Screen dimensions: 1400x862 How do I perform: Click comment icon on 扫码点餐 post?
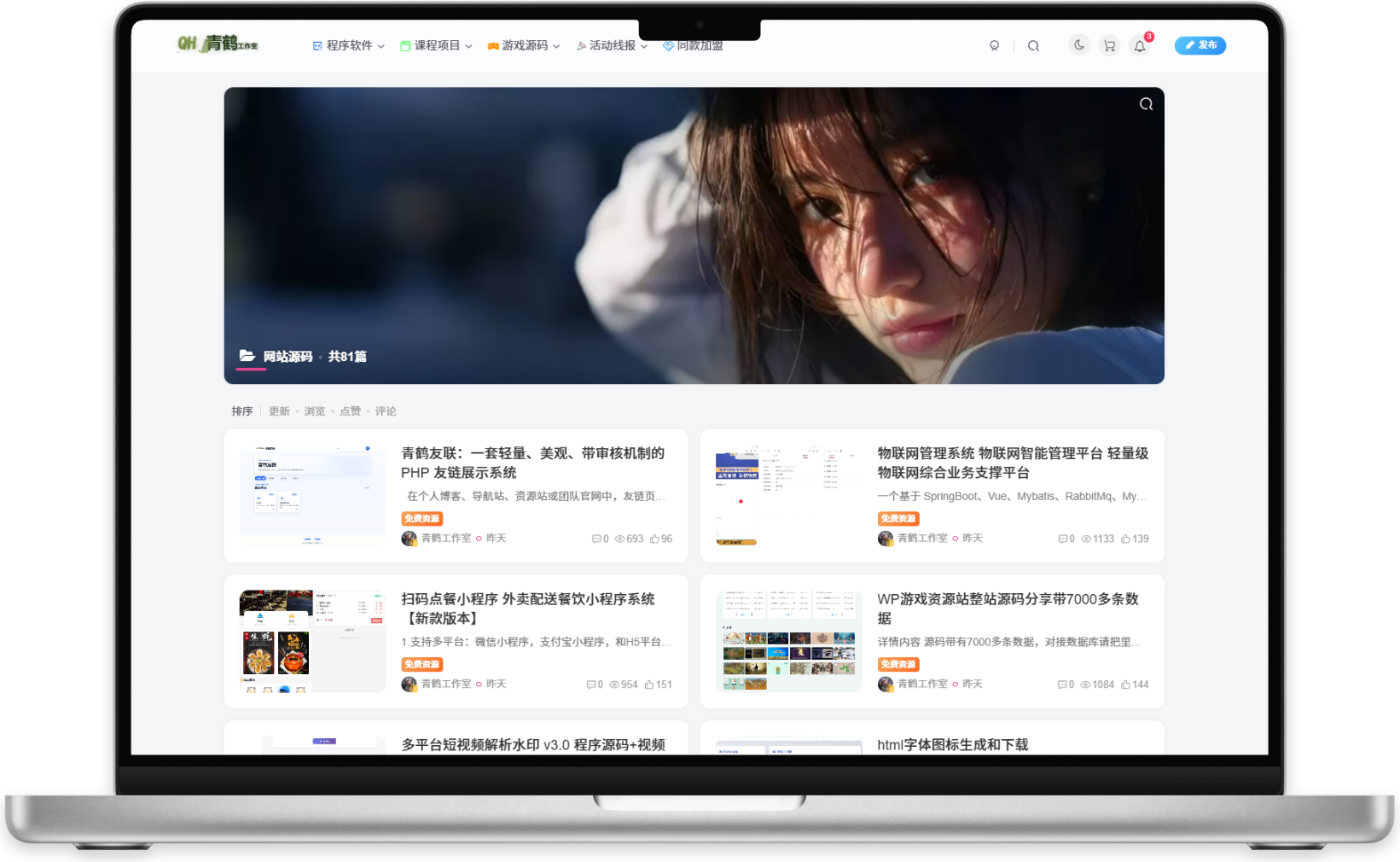click(x=591, y=685)
